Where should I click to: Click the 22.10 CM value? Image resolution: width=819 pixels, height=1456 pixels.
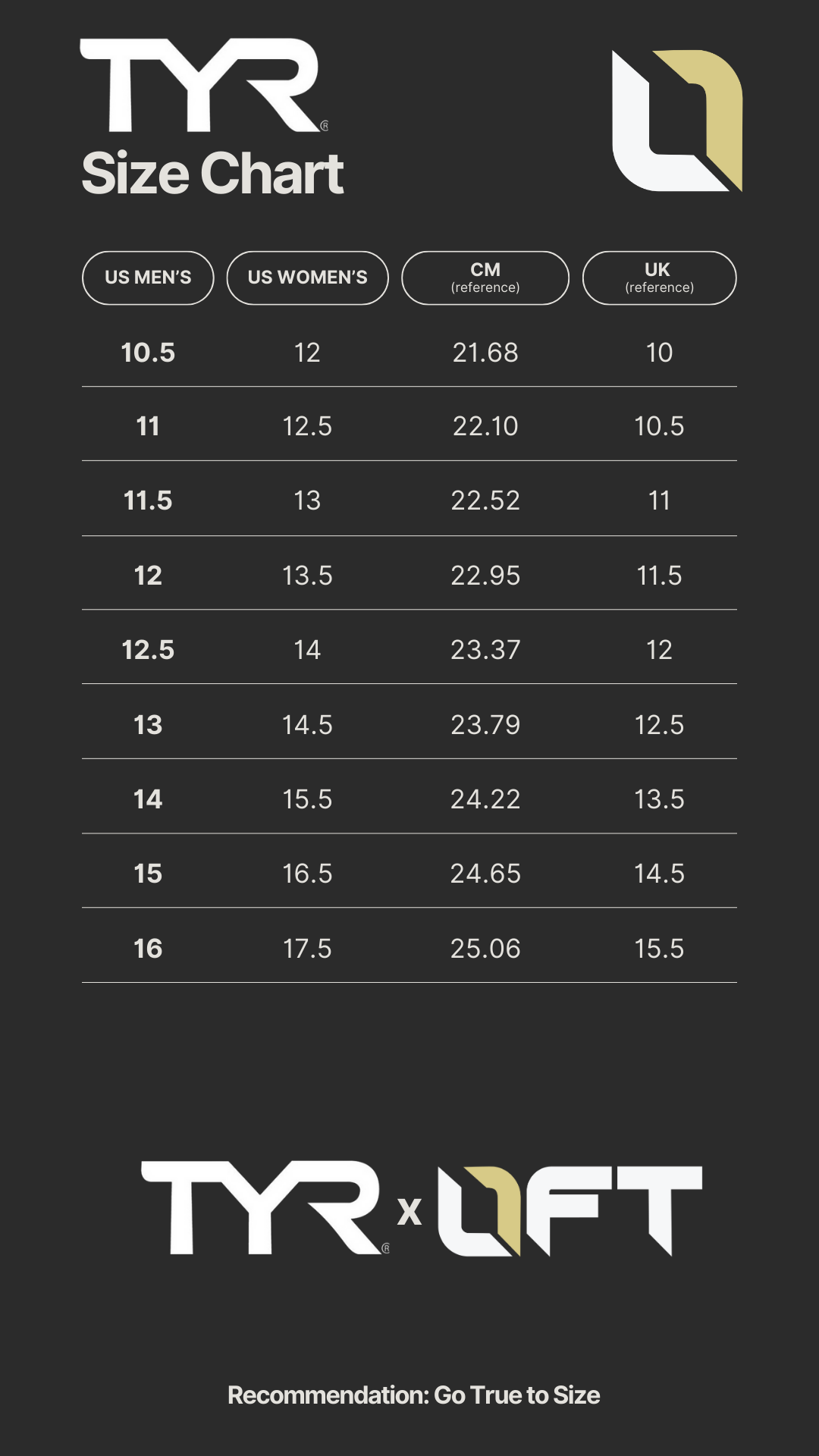pos(485,426)
